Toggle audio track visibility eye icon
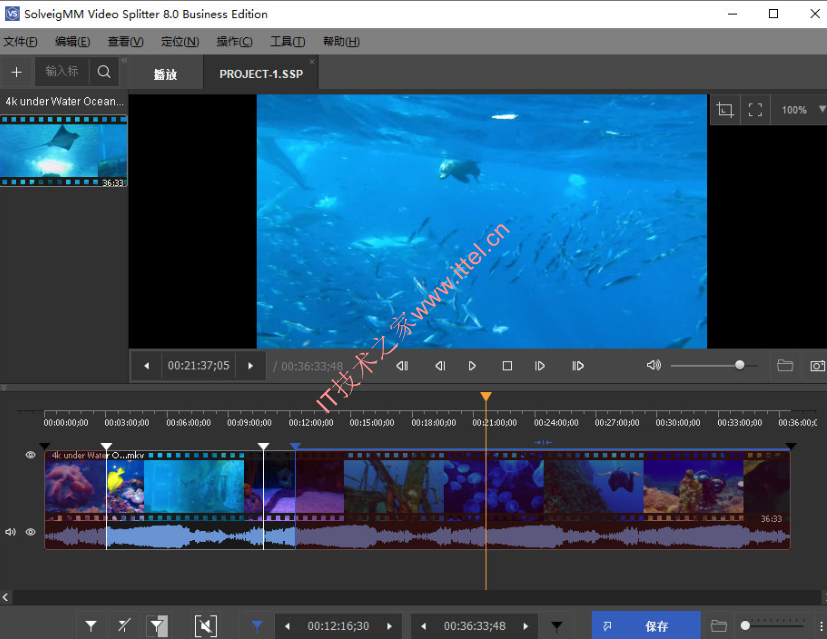This screenshot has width=827, height=639. click(x=30, y=532)
